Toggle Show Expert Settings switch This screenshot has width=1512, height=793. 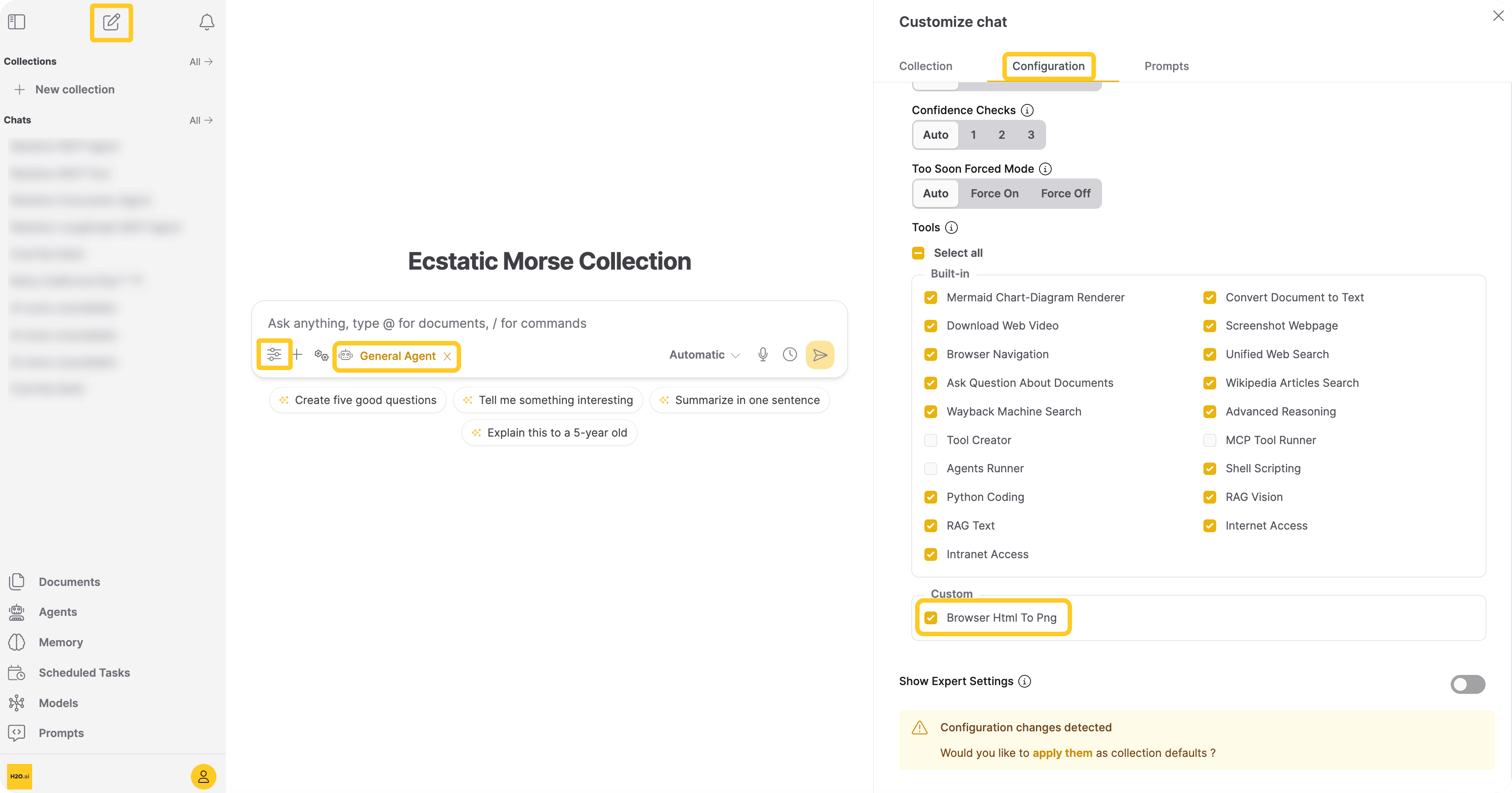click(x=1467, y=684)
